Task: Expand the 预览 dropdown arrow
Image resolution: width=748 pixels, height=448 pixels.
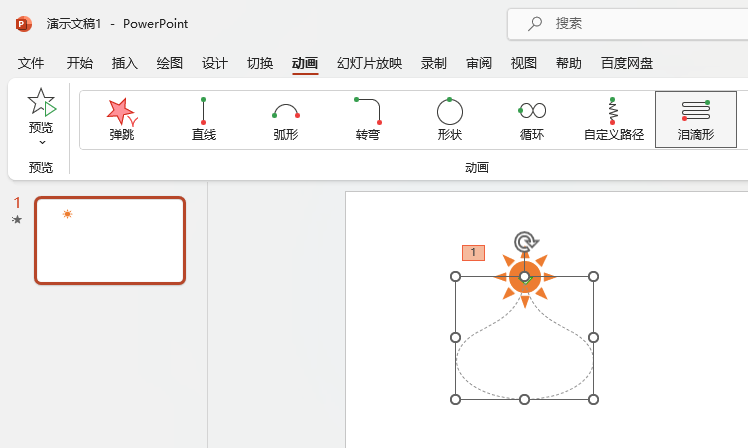Action: (42, 142)
